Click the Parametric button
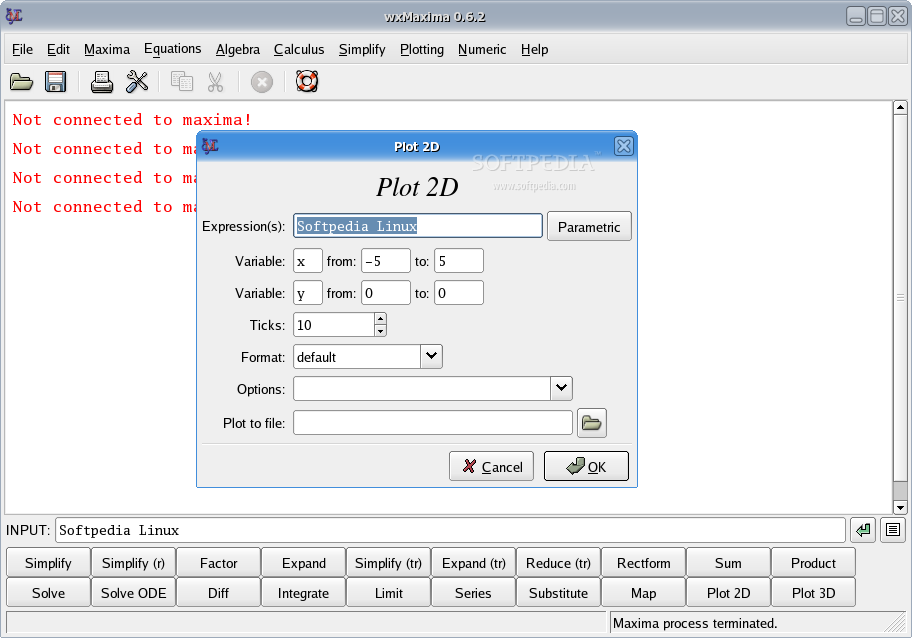Image resolution: width=912 pixels, height=638 pixels. (589, 226)
